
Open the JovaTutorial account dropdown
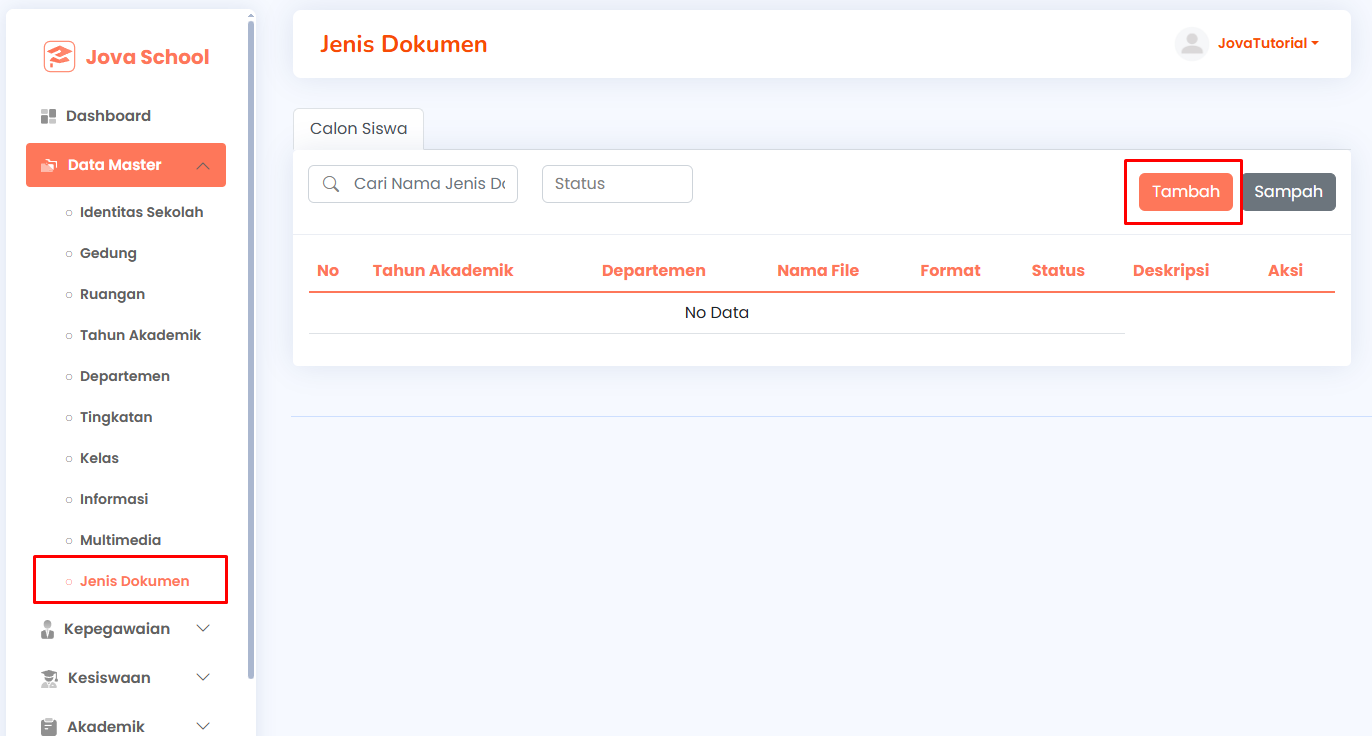[x=1268, y=44]
